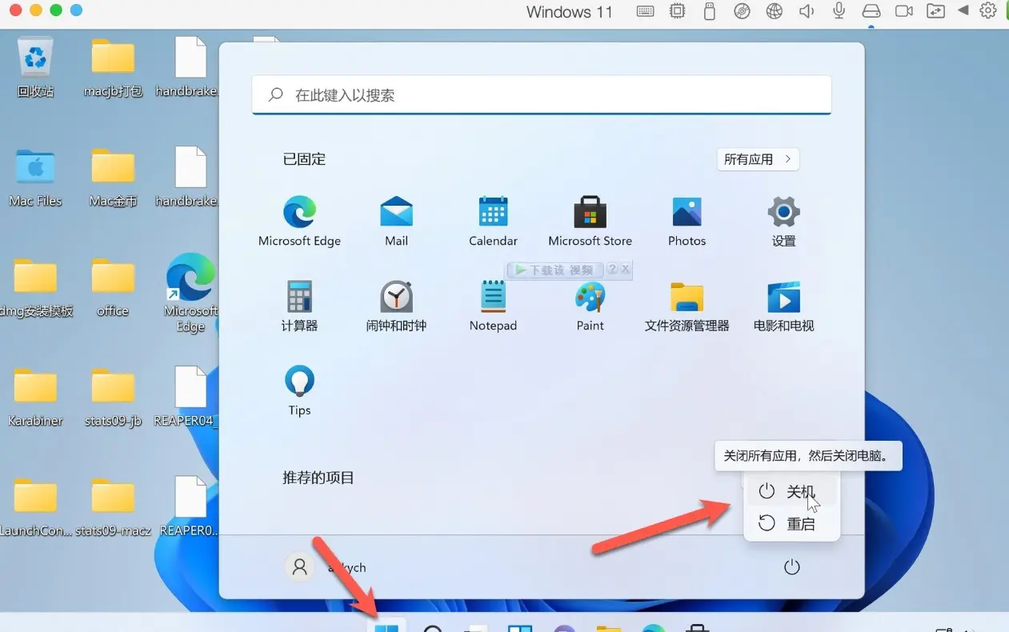This screenshot has height=632, width=1009.
Task: Click the 推荐的项目 recommended heading
Action: pos(318,478)
